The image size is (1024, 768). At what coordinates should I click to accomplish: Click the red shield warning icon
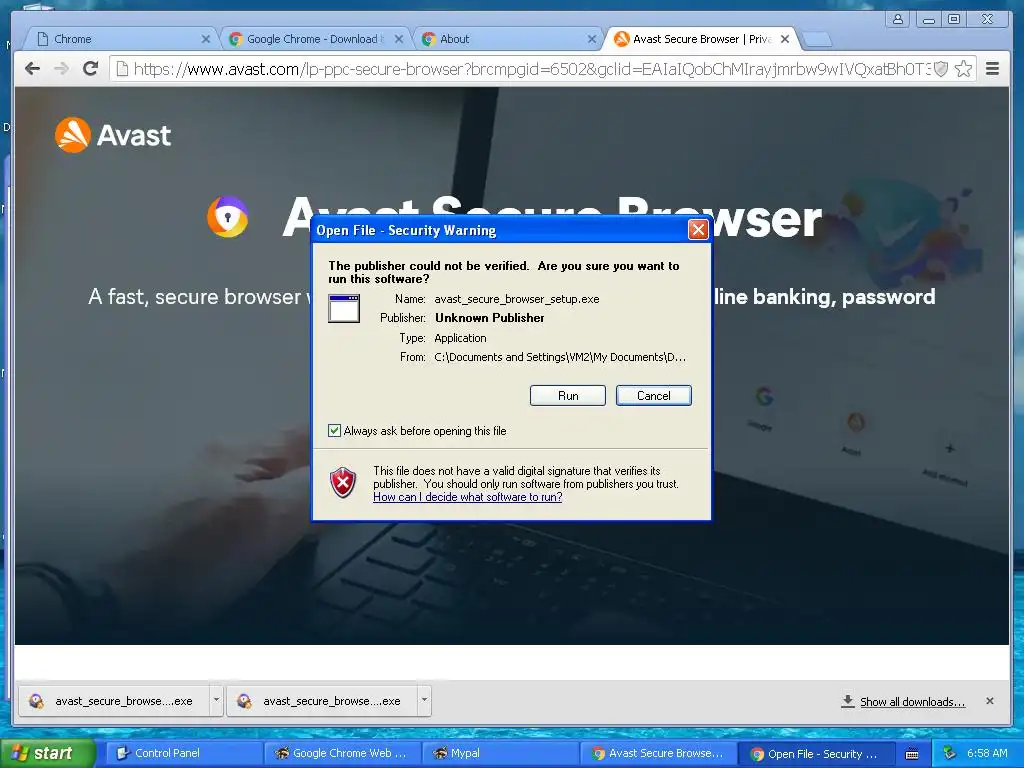click(x=343, y=483)
